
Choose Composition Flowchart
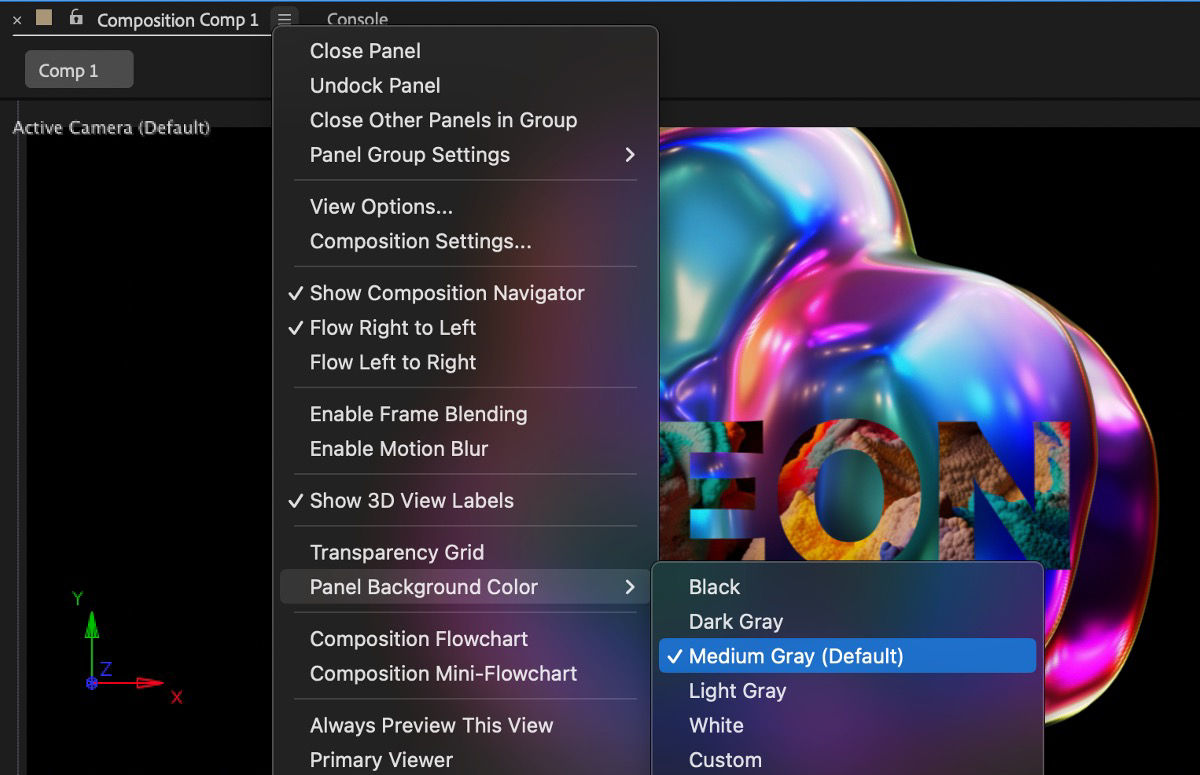click(x=420, y=639)
